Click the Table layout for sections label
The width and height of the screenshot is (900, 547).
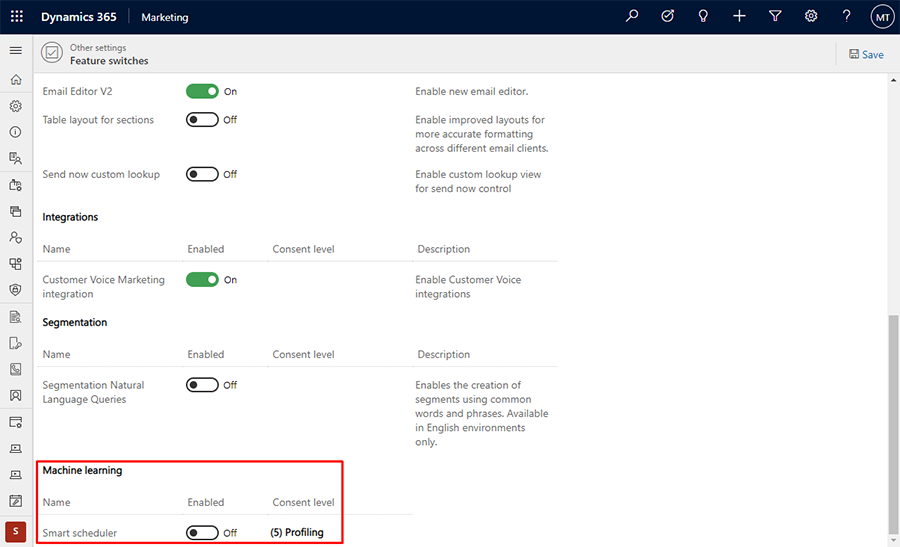click(98, 119)
